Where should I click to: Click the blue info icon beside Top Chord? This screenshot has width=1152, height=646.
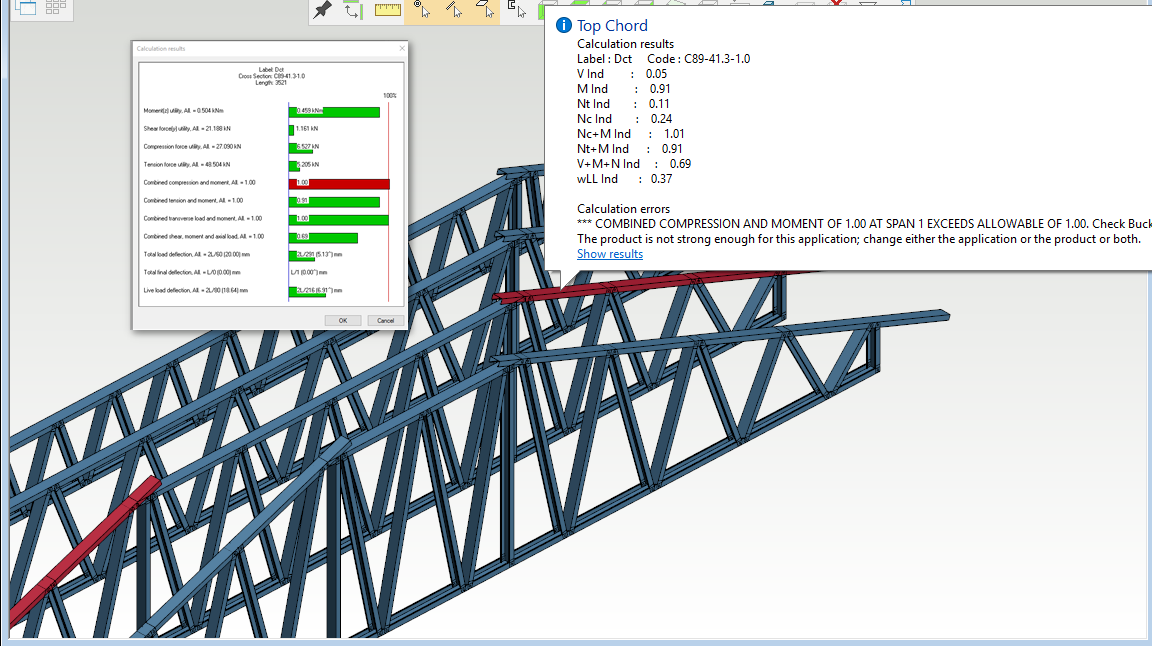coord(564,26)
